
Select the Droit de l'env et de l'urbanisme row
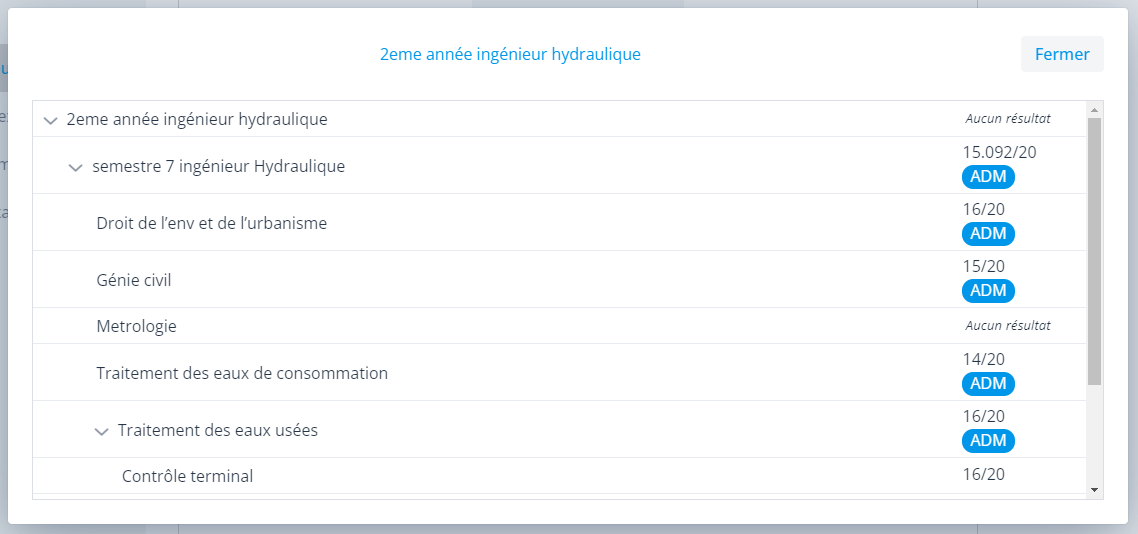[211, 223]
